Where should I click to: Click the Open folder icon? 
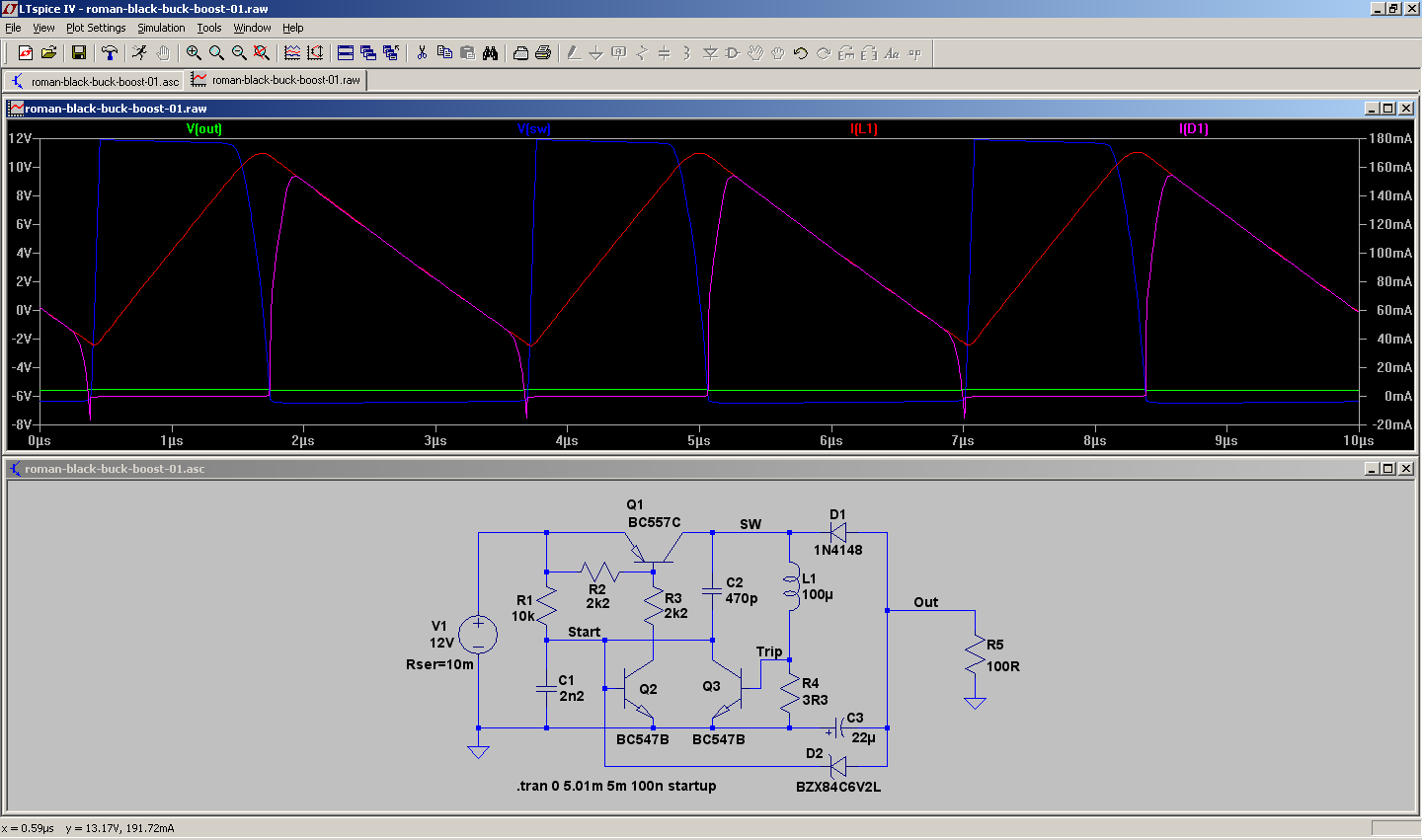click(48, 53)
